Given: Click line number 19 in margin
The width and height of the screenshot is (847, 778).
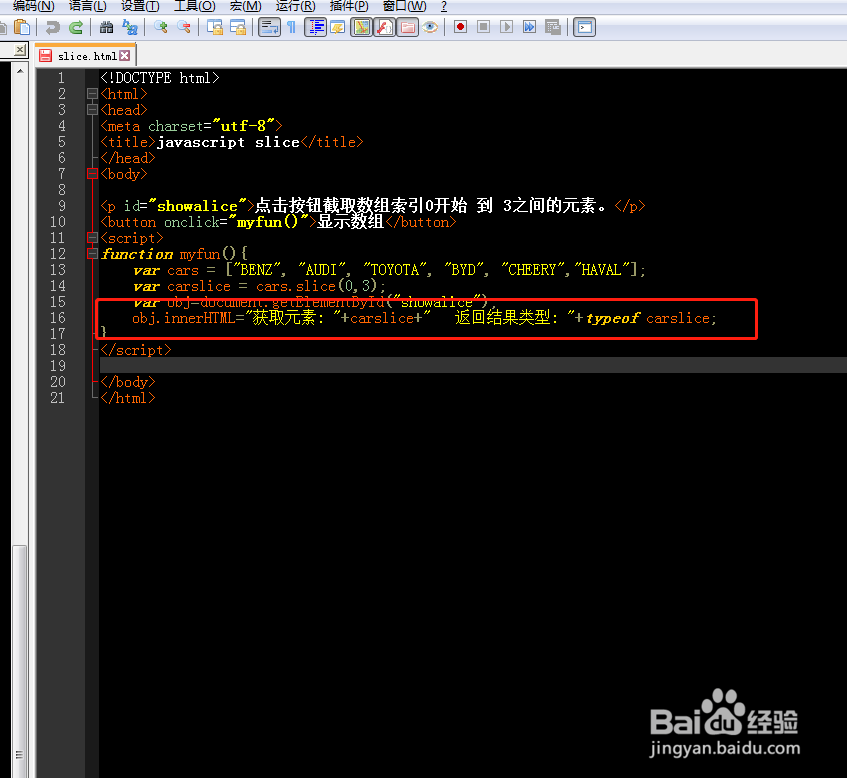Looking at the screenshot, I should click(x=58, y=366).
